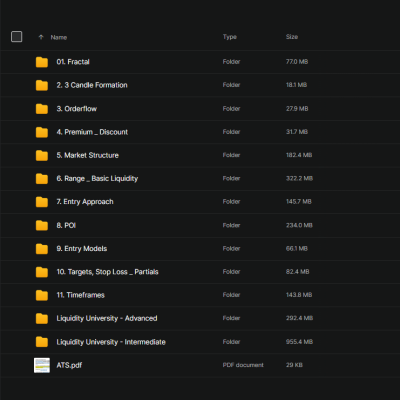Click the ATS.pdf file thumbnail
This screenshot has width=400, height=400.
click(x=42, y=365)
